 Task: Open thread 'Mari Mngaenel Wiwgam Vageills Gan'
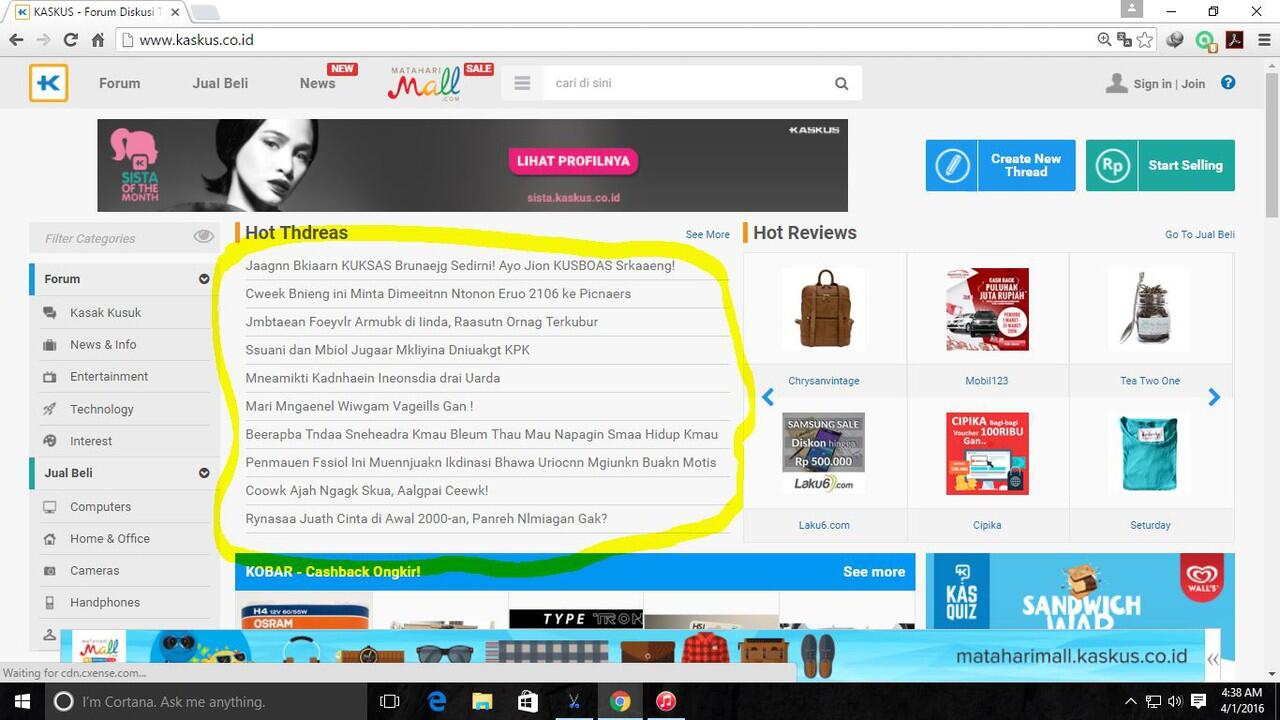tap(359, 406)
